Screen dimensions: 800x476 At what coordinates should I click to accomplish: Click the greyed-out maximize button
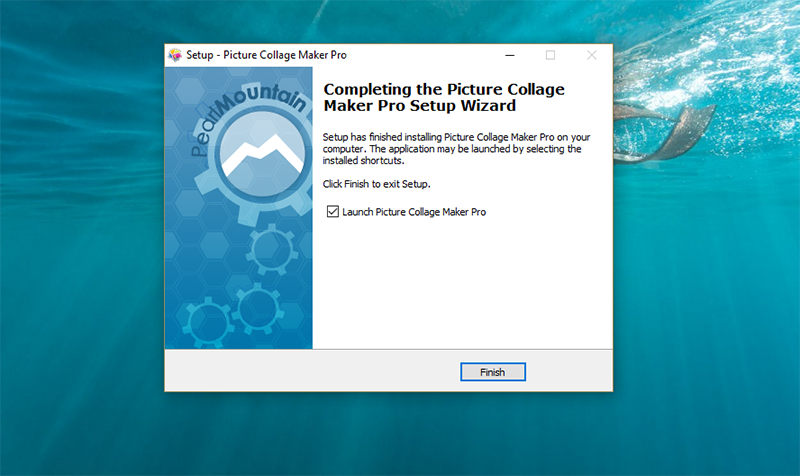(x=550, y=55)
